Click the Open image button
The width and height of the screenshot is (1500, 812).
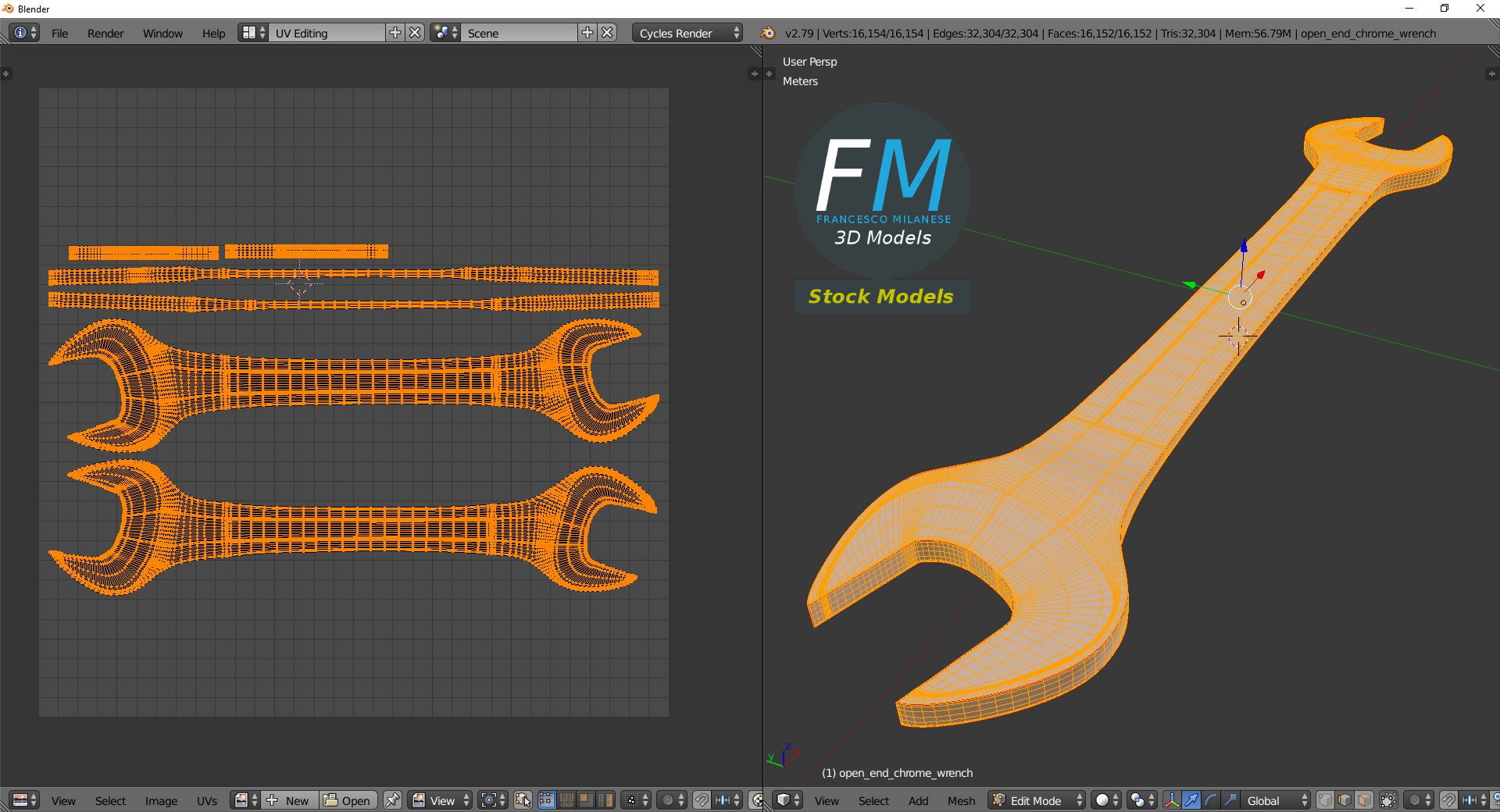point(348,800)
